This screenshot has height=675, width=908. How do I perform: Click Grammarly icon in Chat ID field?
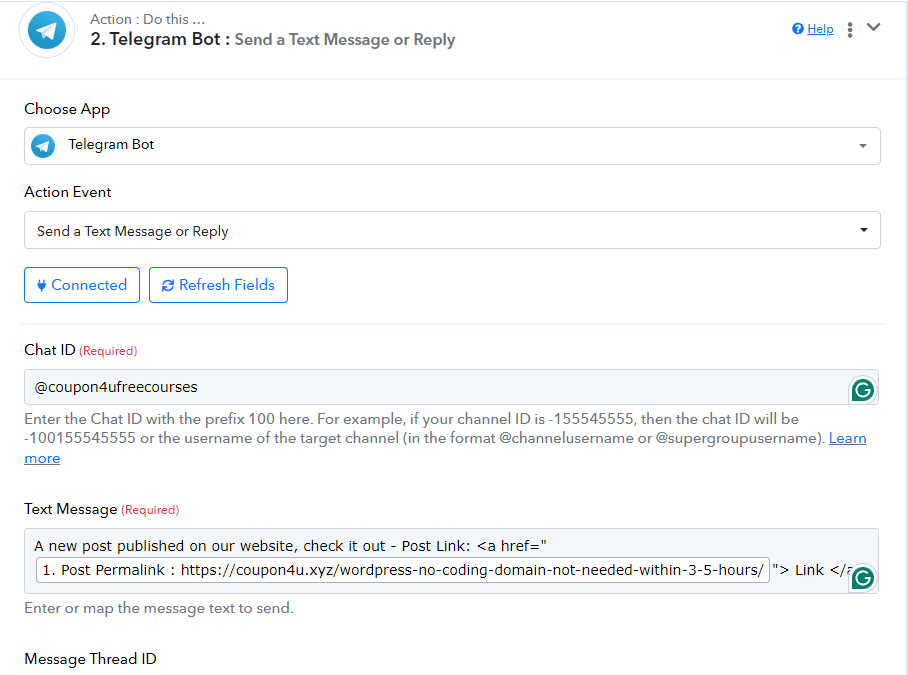point(862,390)
